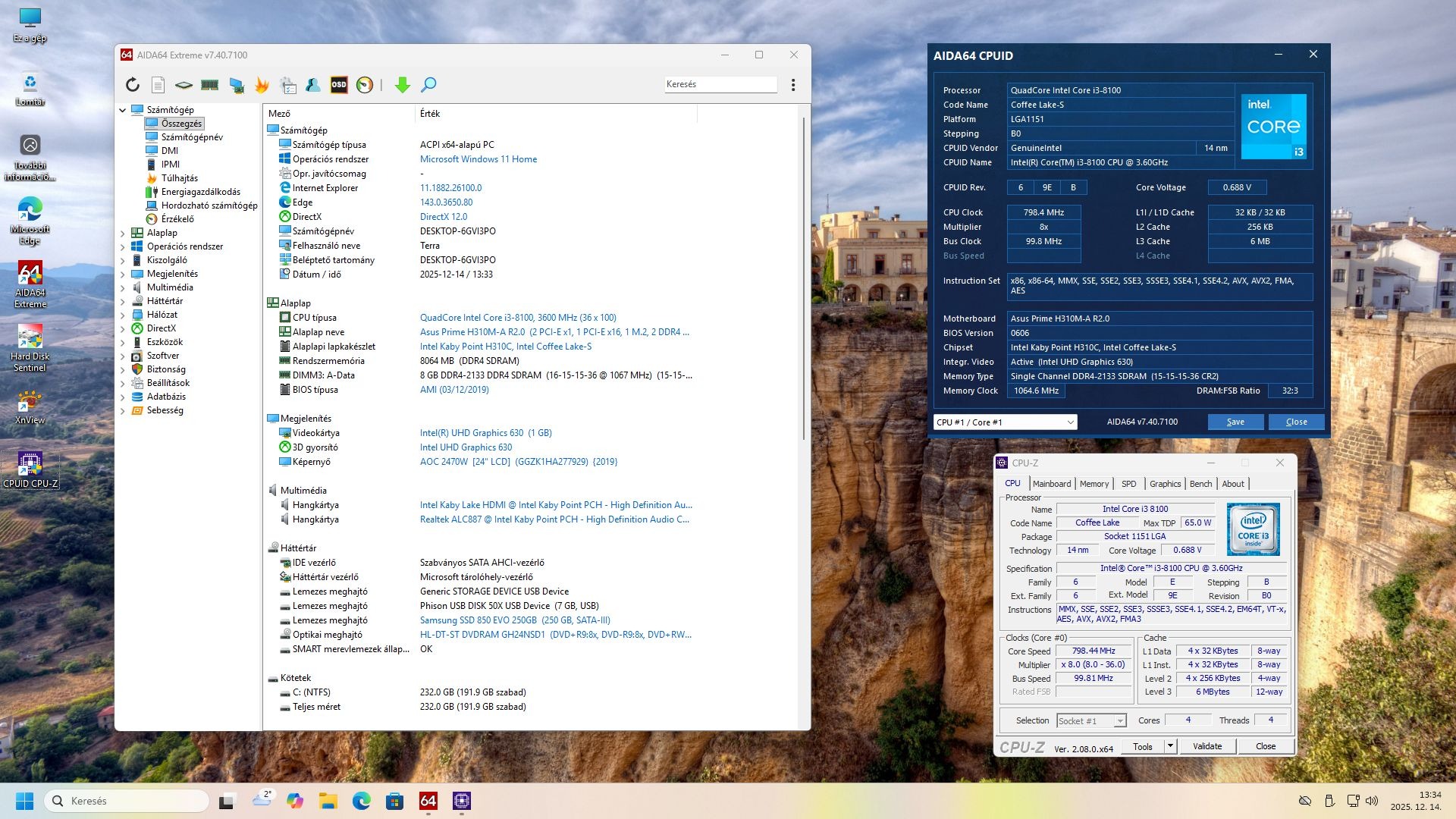Viewport: 1456px width, 819px height.
Task: Click the Validate button in CPU-Z
Action: click(1207, 746)
